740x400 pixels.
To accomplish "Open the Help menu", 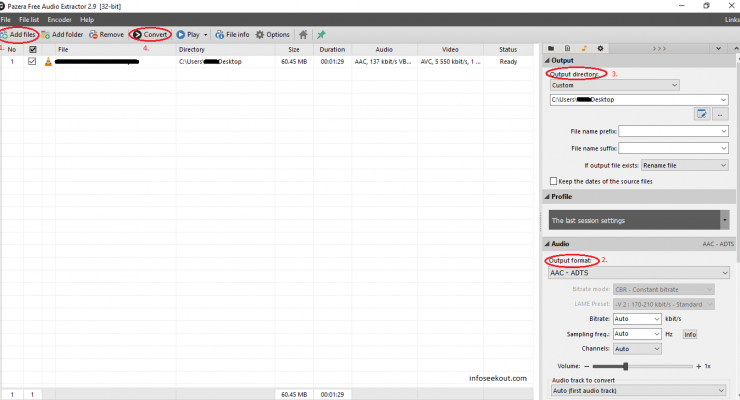I will pyautogui.click(x=87, y=20).
